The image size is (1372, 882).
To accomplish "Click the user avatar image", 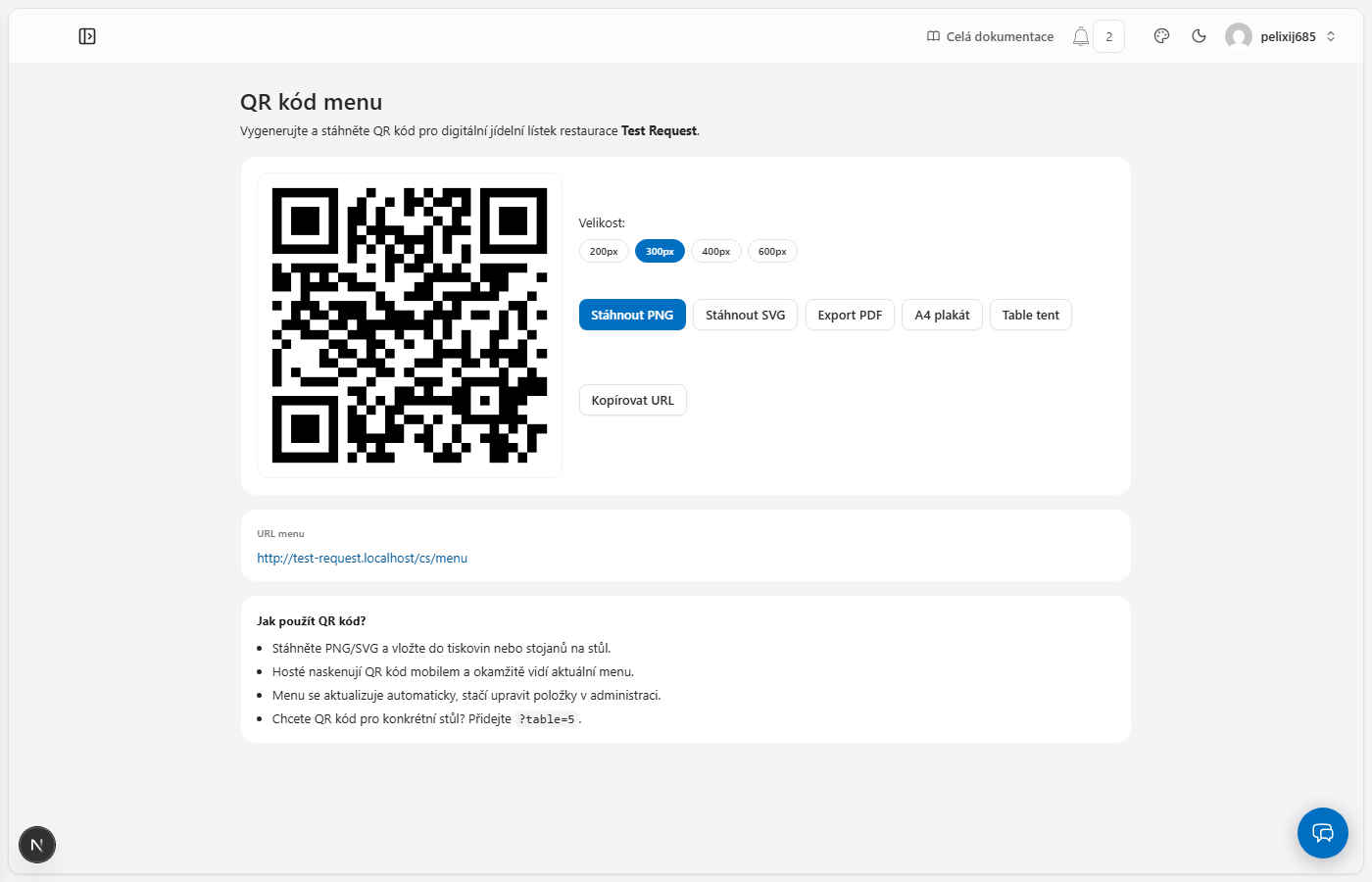I will click(1239, 36).
